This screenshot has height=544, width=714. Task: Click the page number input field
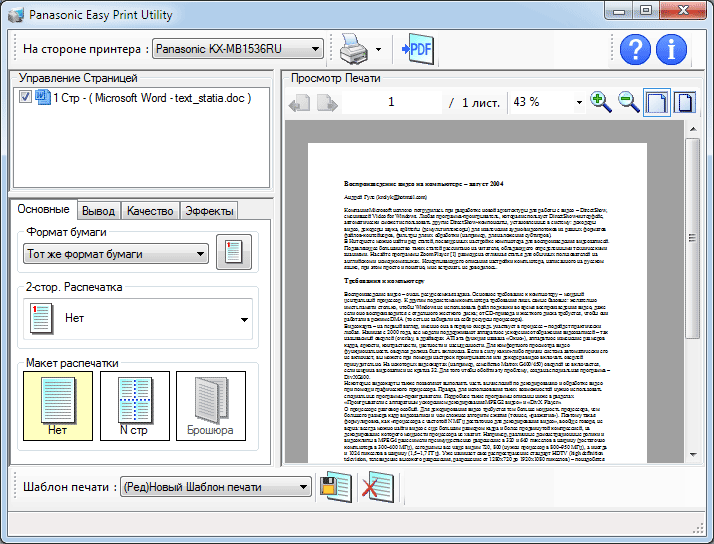pyautogui.click(x=391, y=102)
